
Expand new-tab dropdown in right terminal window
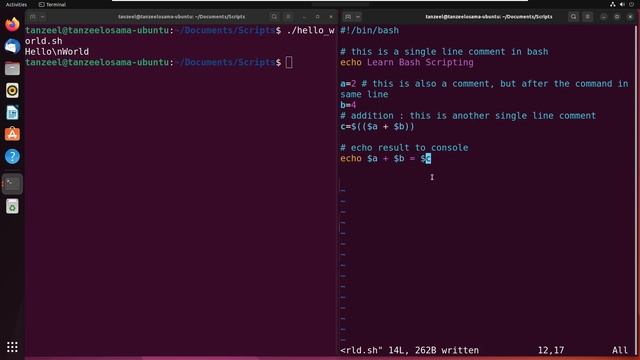point(358,17)
